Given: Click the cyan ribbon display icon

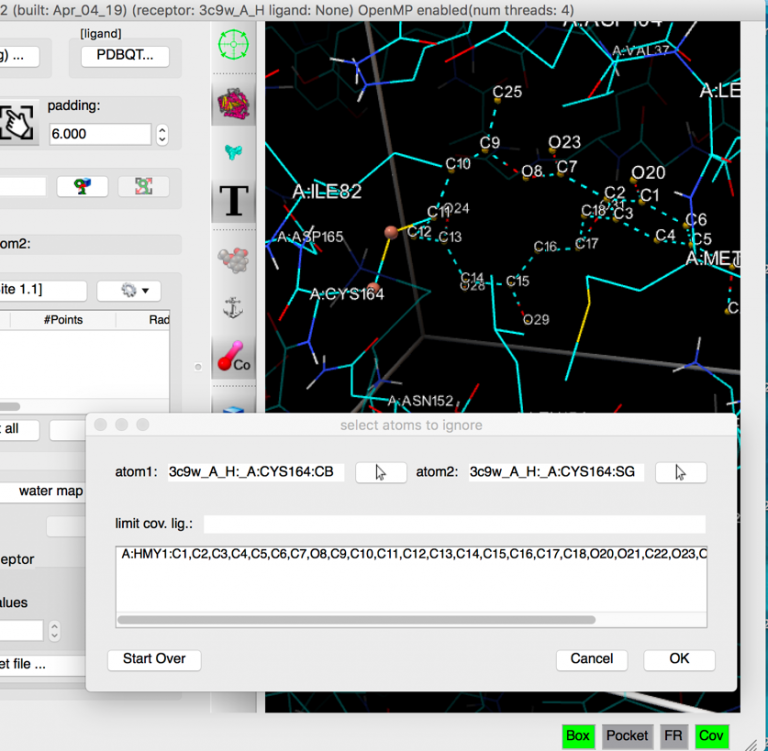Looking at the screenshot, I should (x=232, y=151).
